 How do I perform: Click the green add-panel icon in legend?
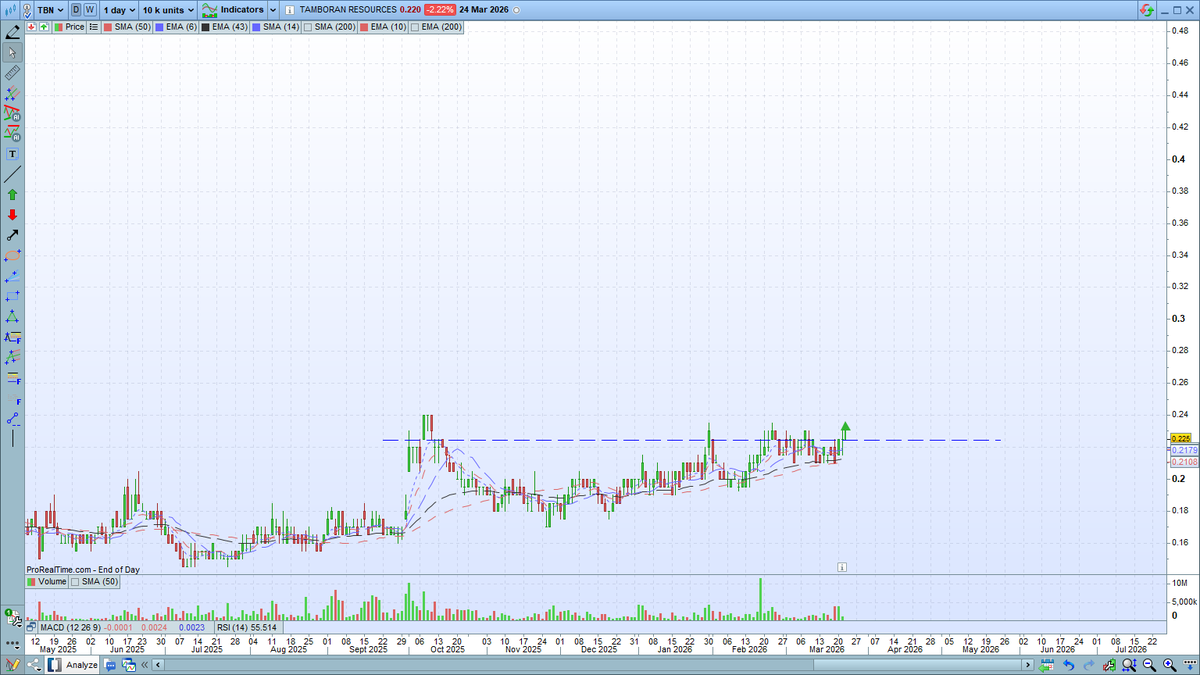[x=44, y=27]
